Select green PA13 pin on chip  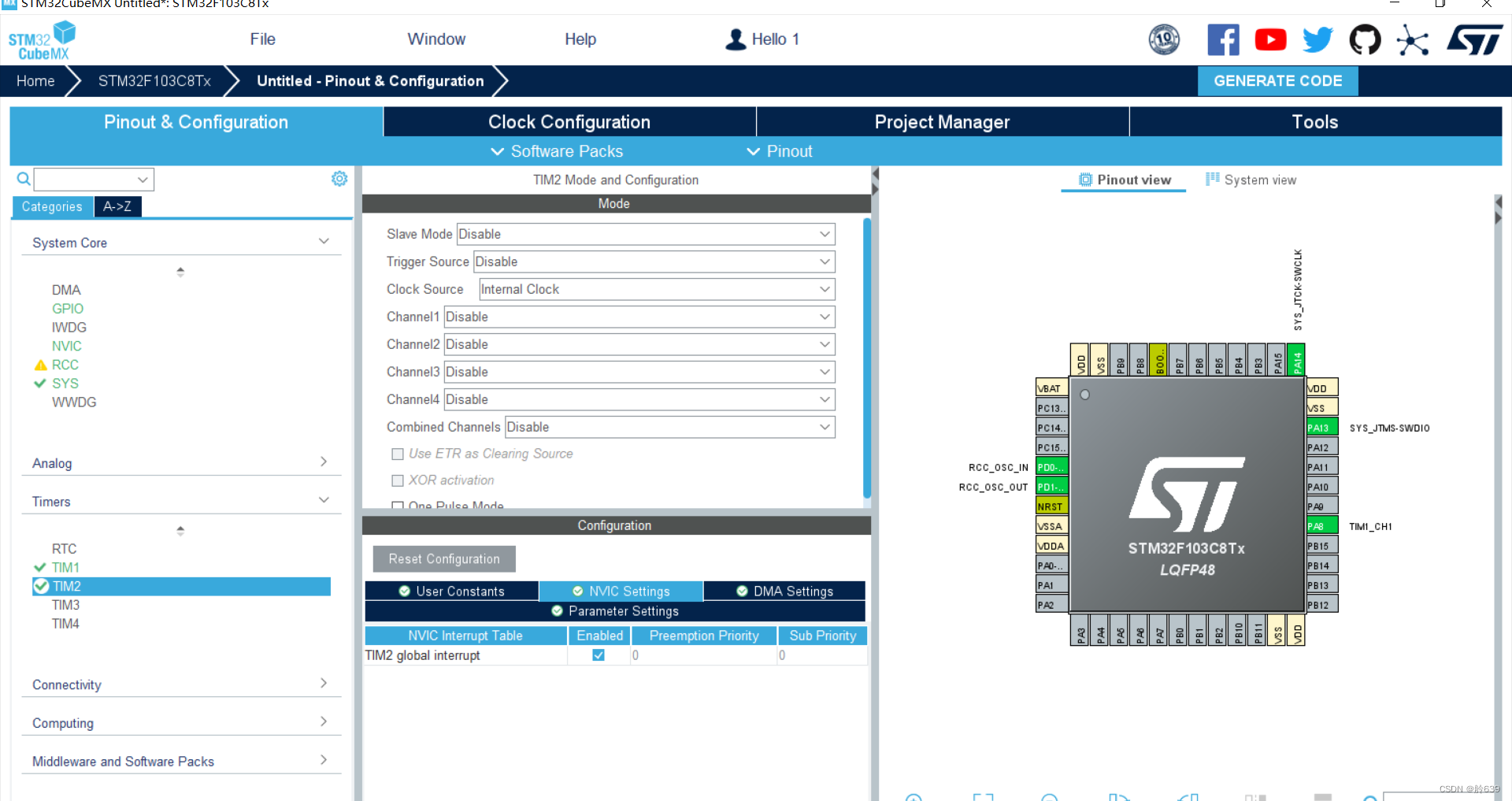[x=1322, y=428]
